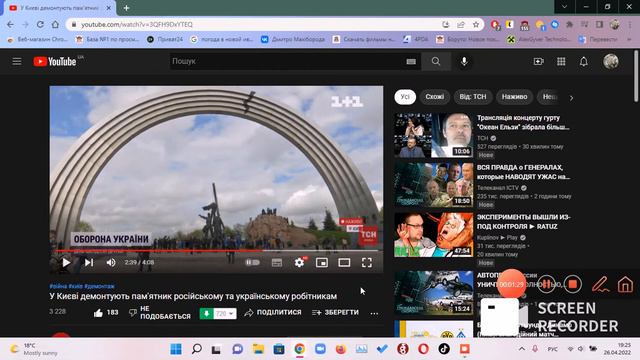This screenshot has height=360, width=640.
Task: Open Opera browser from the taskbar
Action: [423, 349]
